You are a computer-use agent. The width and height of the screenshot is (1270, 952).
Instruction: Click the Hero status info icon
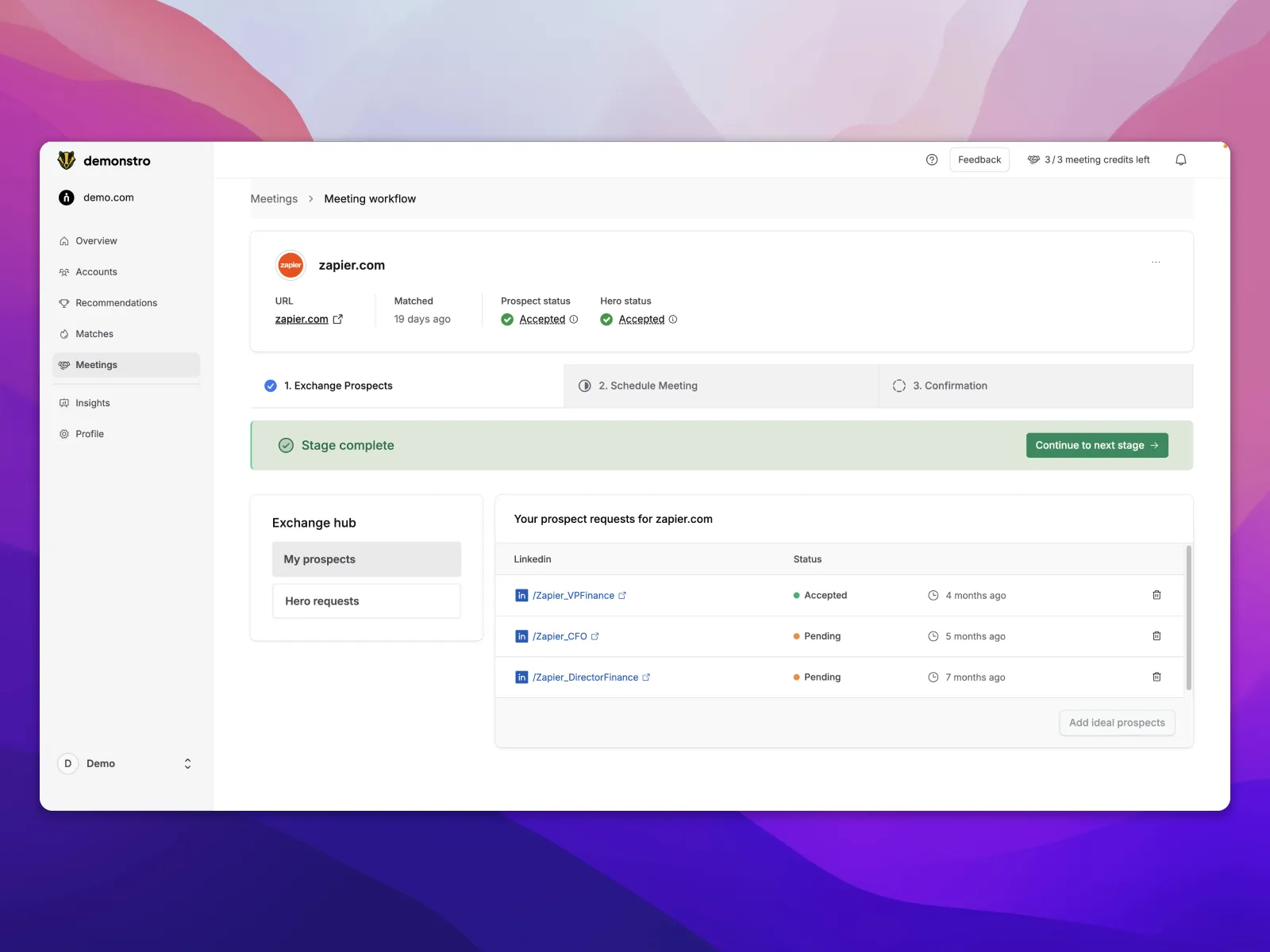coord(673,319)
